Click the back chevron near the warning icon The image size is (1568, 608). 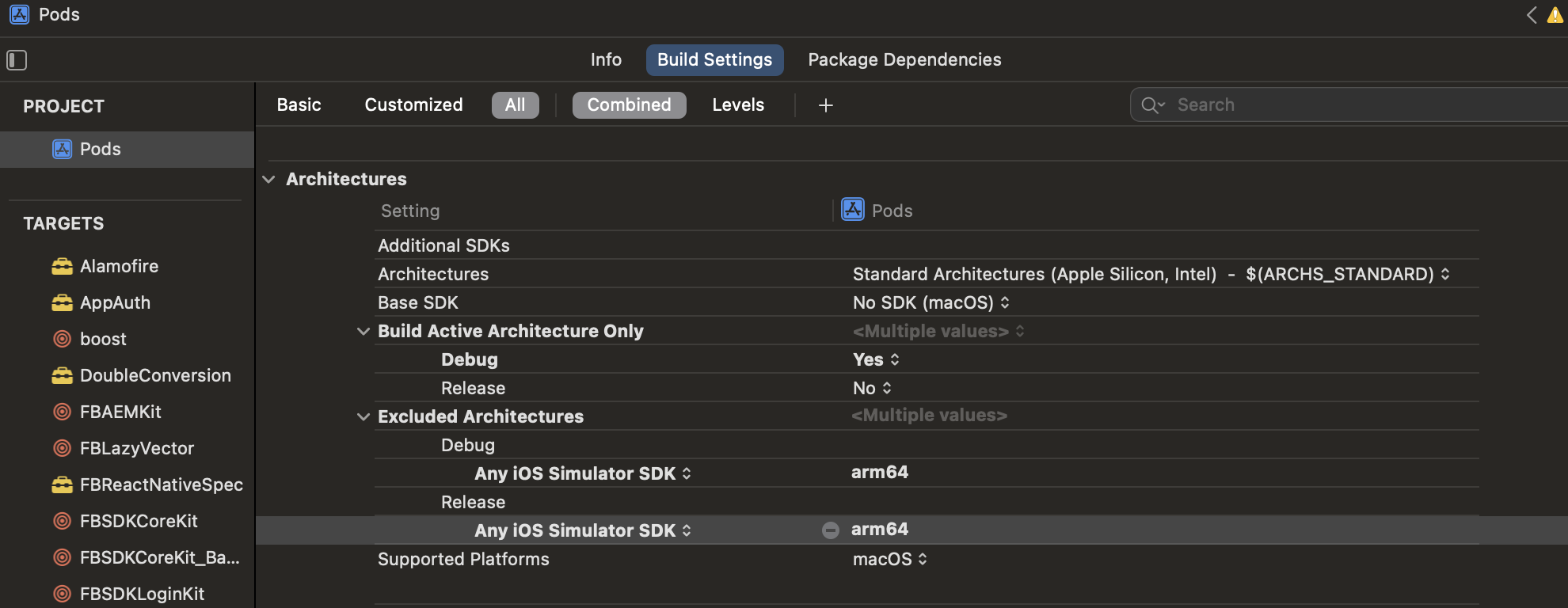pos(1532,15)
